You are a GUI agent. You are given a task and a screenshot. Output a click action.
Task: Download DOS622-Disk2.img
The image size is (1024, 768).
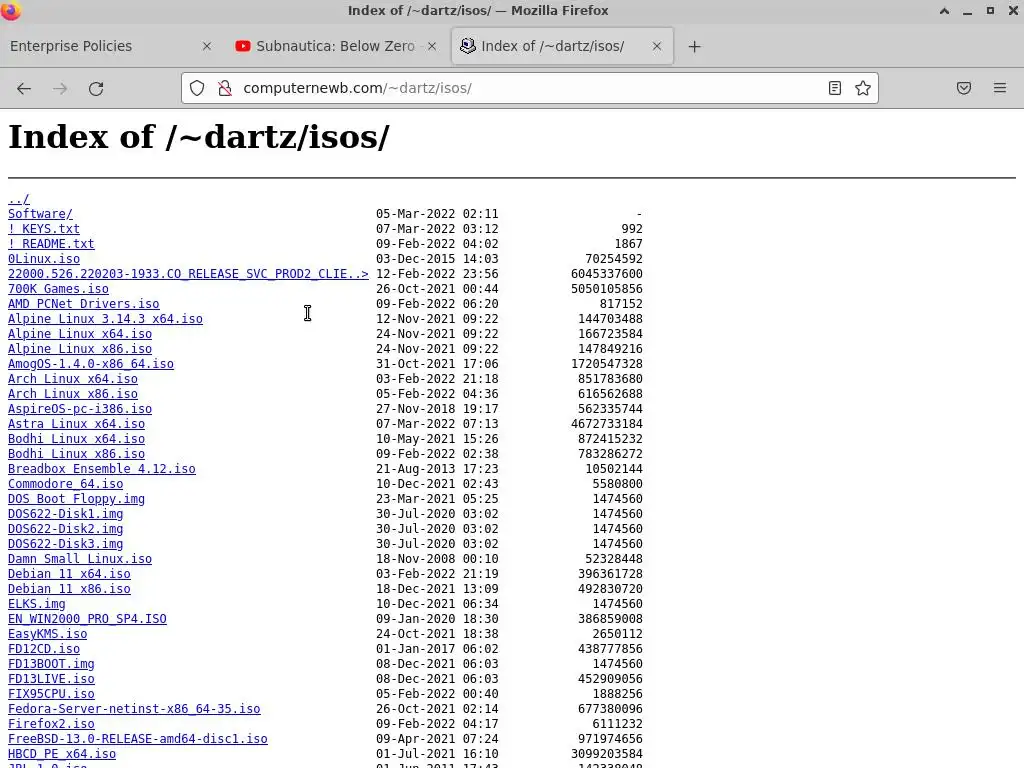click(x=65, y=530)
